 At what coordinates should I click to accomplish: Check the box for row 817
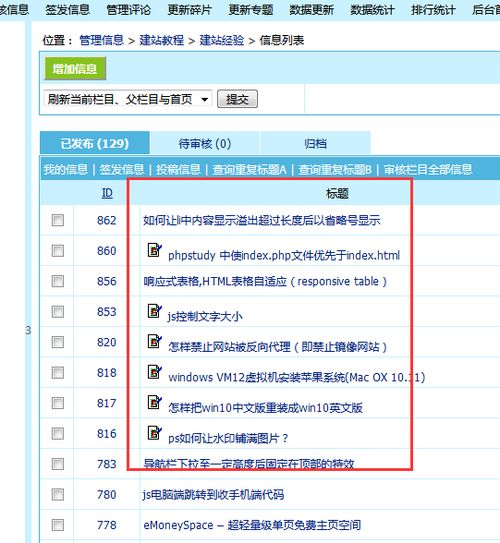[58, 403]
